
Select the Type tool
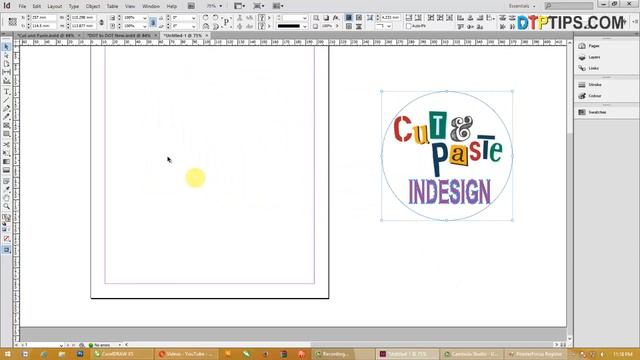[6, 92]
